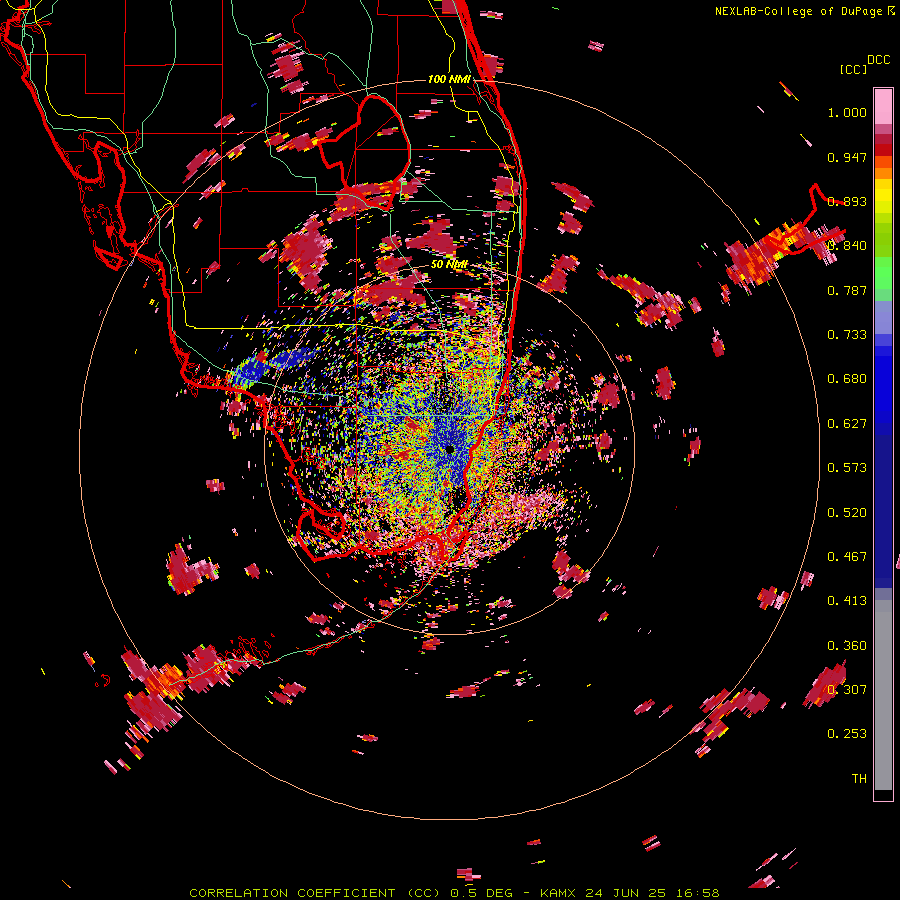Select the 0.947 scale value
The image size is (900, 900).
pyautogui.click(x=847, y=157)
